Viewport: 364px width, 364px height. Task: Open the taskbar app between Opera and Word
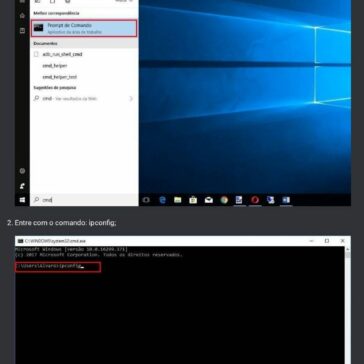tap(270, 200)
